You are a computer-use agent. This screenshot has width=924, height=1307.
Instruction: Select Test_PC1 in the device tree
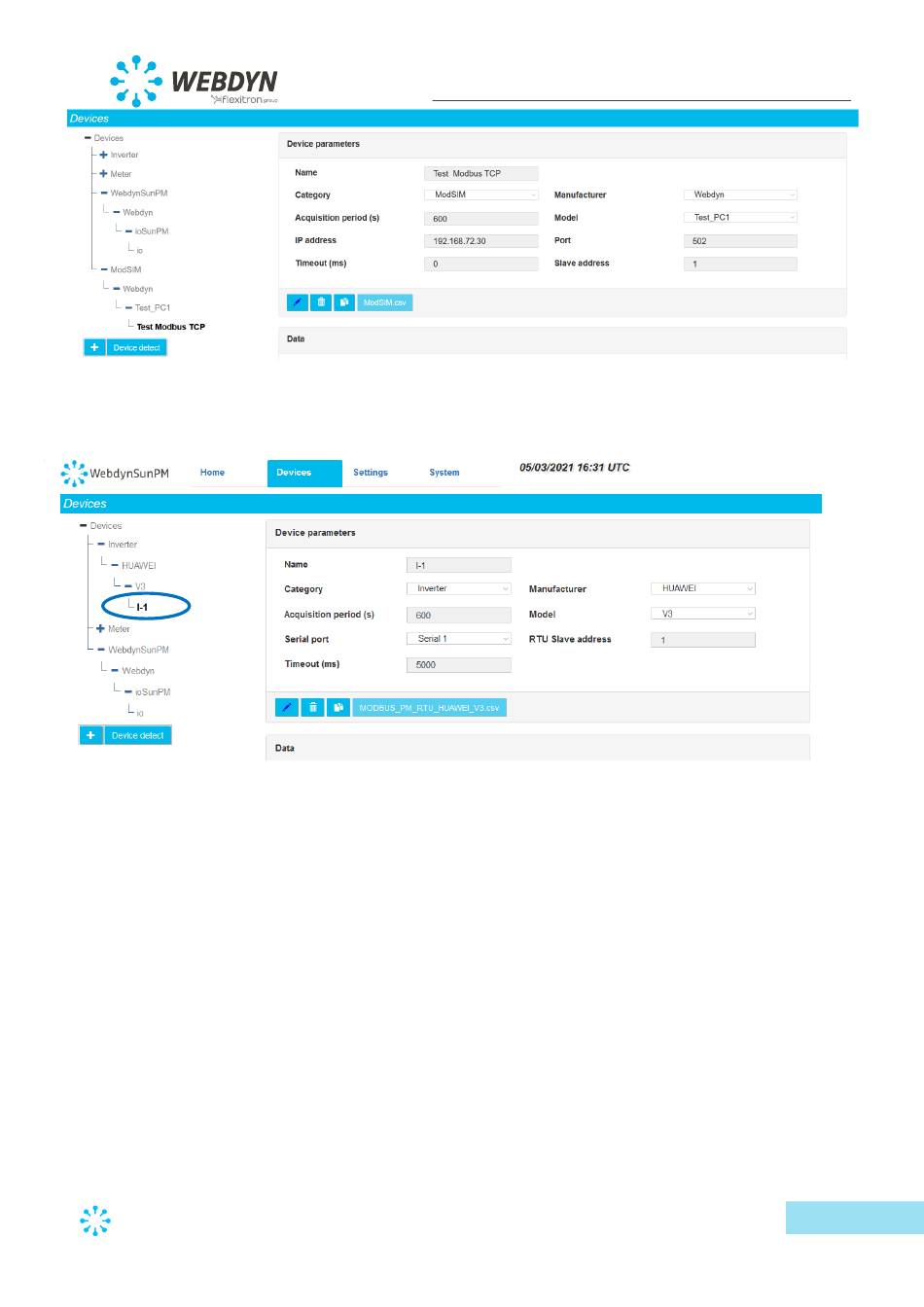[x=153, y=307]
